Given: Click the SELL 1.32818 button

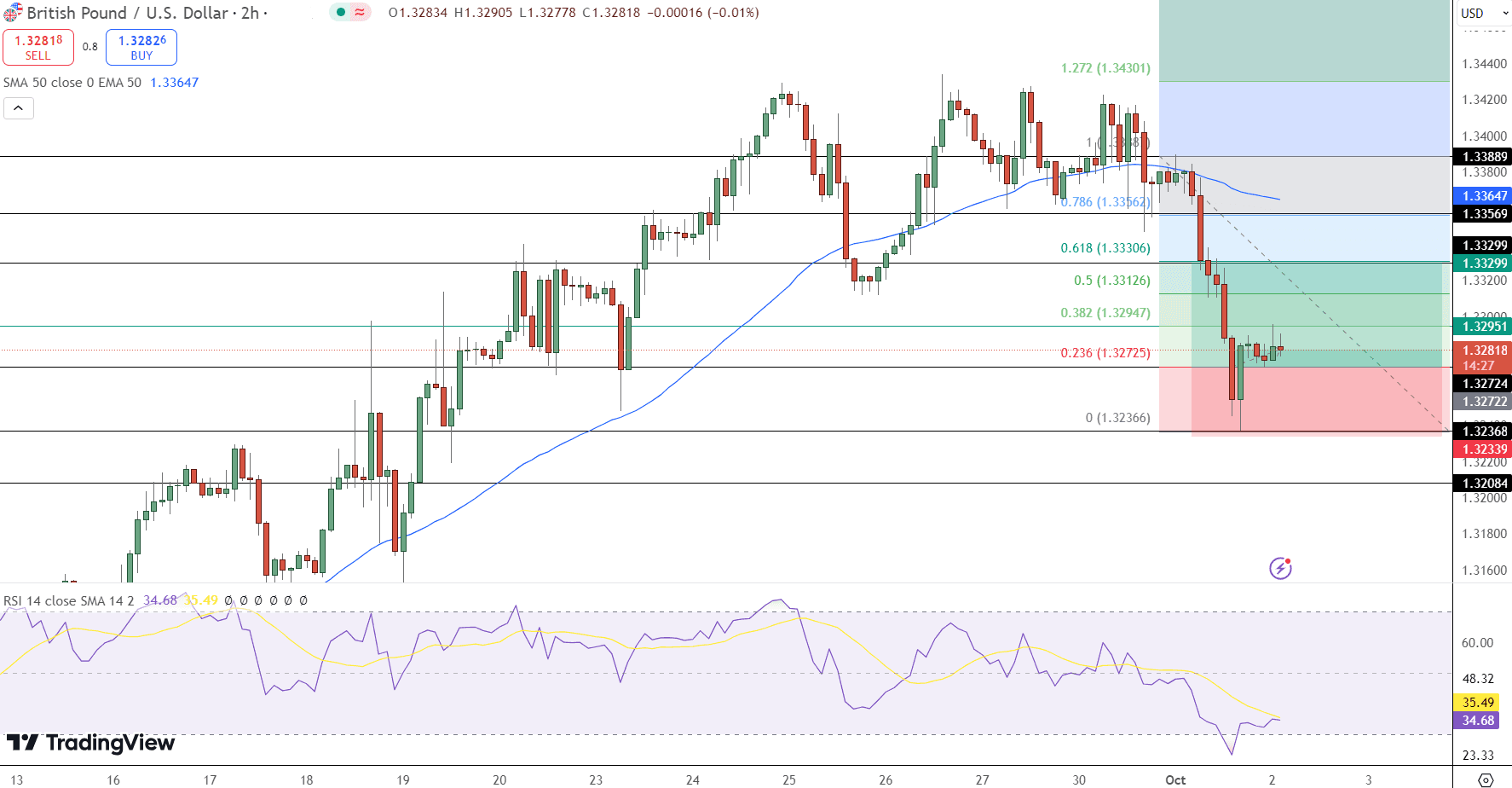Looking at the screenshot, I should 38,47.
